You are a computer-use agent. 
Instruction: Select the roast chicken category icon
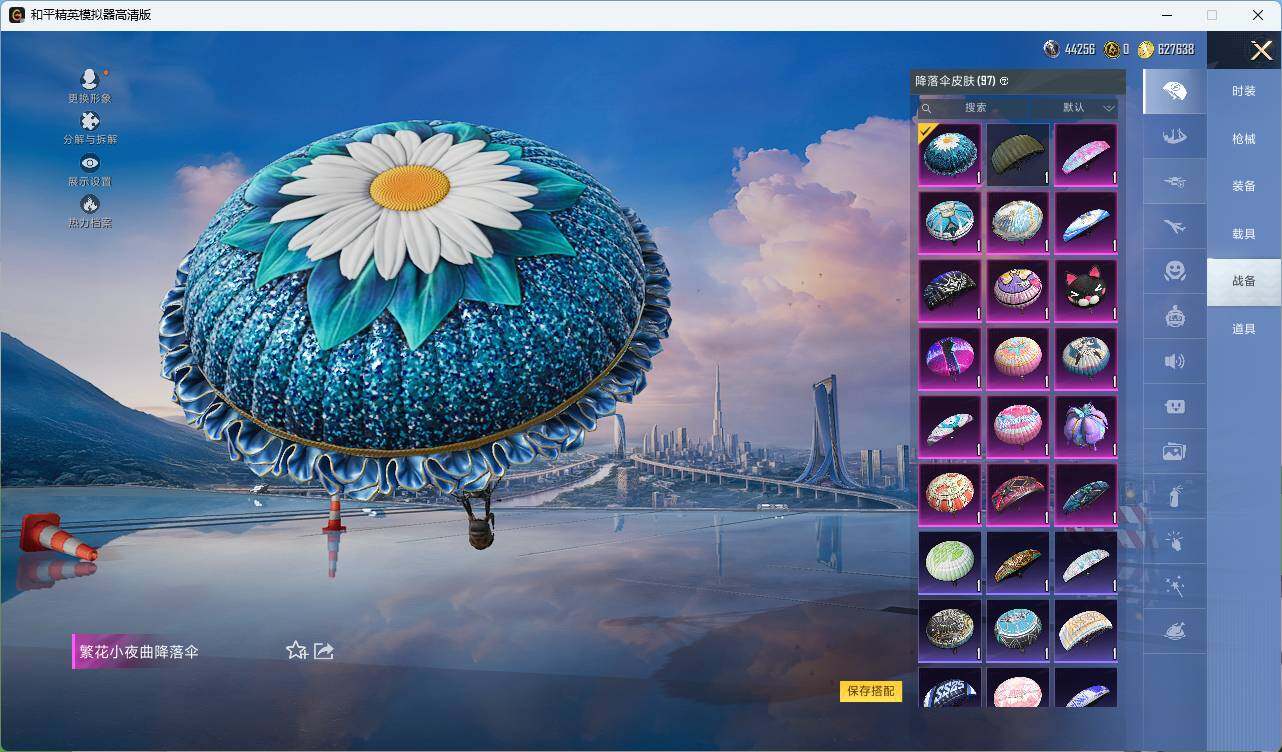coord(1175,631)
